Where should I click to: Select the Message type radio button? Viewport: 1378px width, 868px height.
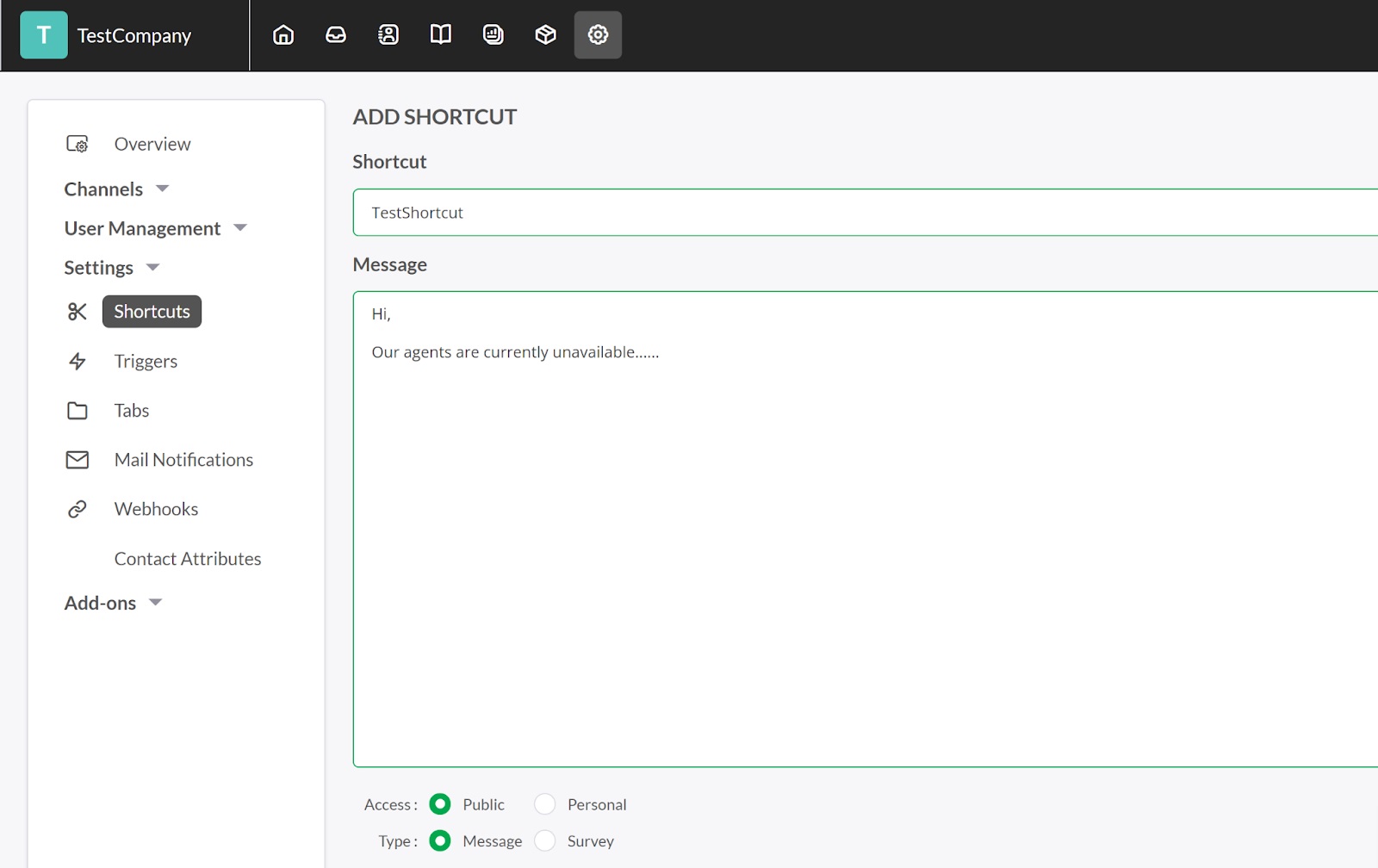click(x=440, y=840)
